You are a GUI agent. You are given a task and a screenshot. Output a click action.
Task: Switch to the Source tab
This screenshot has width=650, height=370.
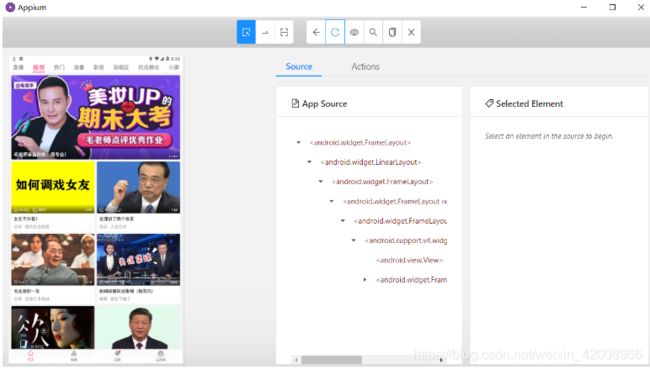(299, 66)
